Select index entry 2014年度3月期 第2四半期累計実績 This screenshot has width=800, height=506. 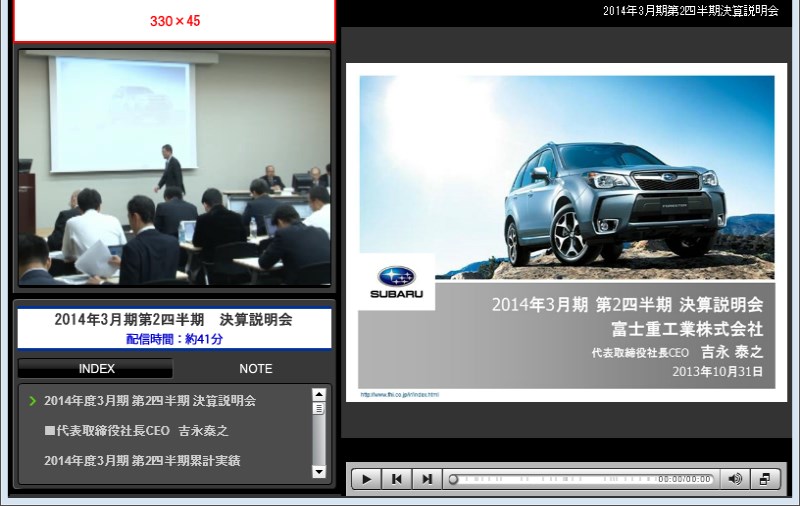click(142, 461)
